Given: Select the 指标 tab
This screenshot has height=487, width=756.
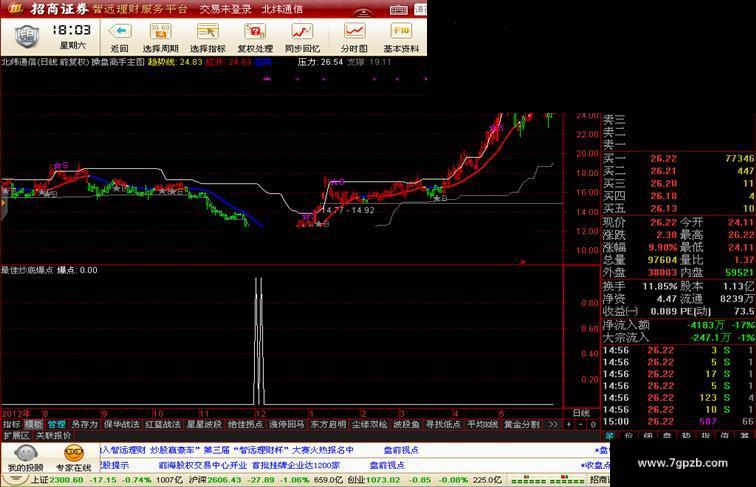Looking at the screenshot, I should click(x=12, y=424).
